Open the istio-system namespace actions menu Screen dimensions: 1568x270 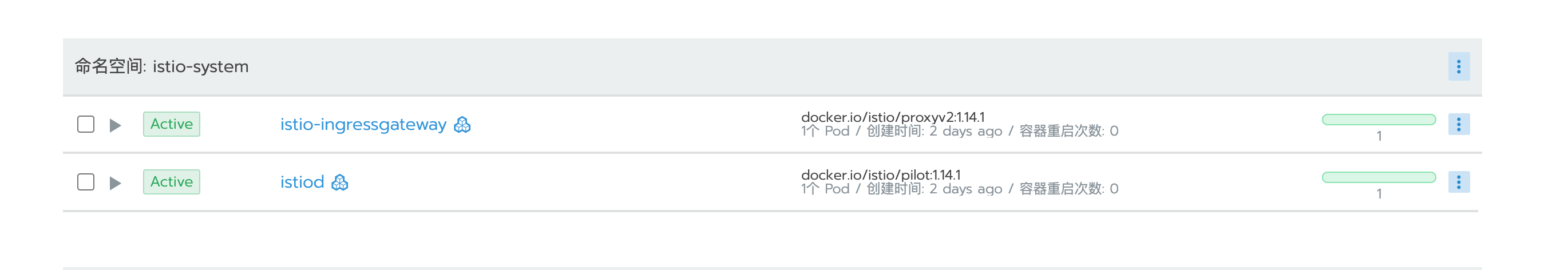[x=1459, y=66]
